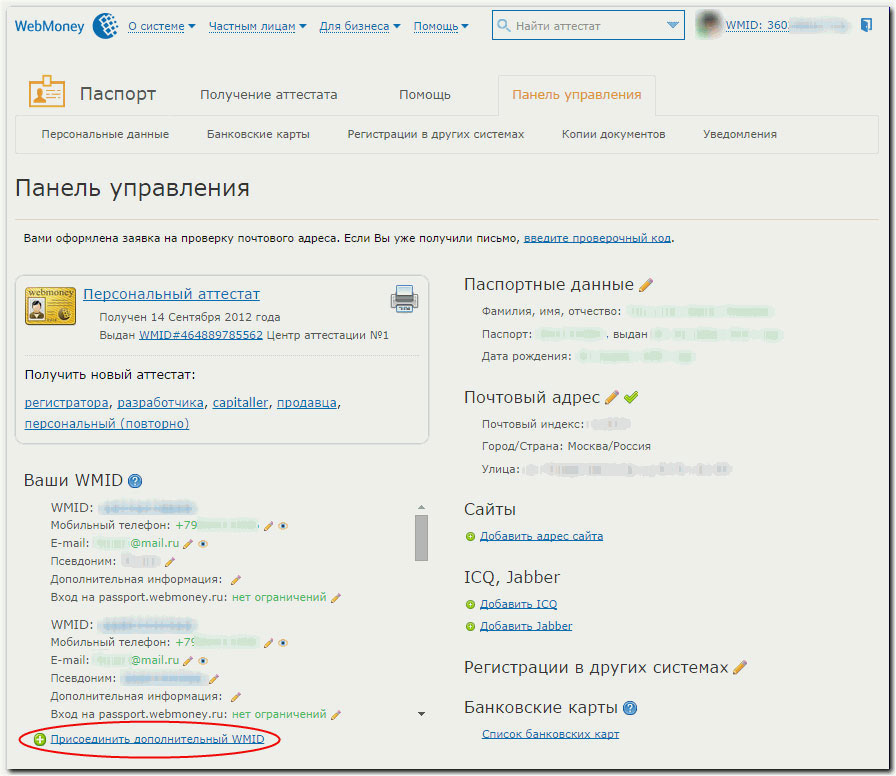Screen dimensions: 896x776
Task: Open the help icon beside Ваши WMID
Action: (137, 481)
